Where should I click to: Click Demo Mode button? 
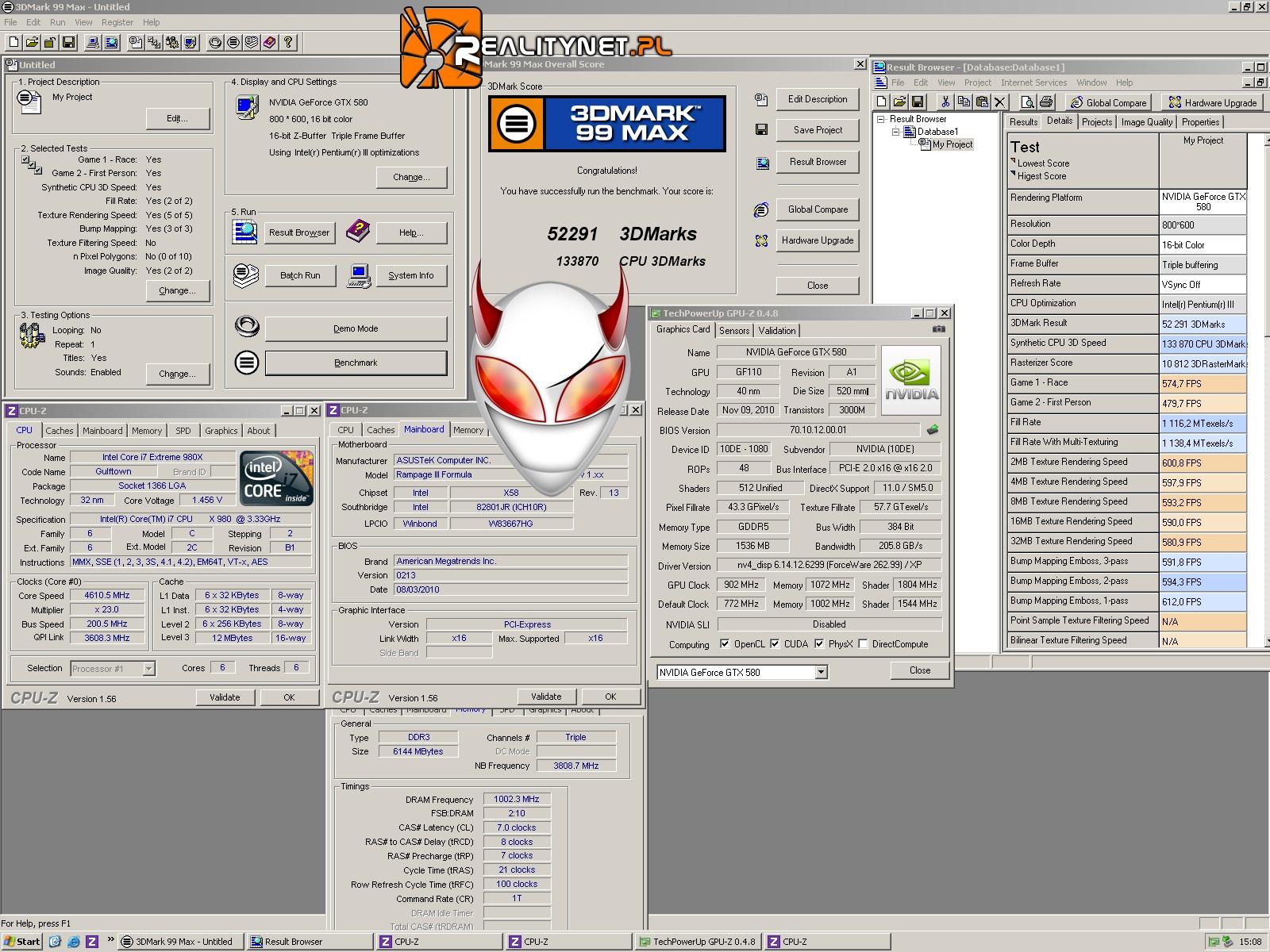click(x=356, y=328)
